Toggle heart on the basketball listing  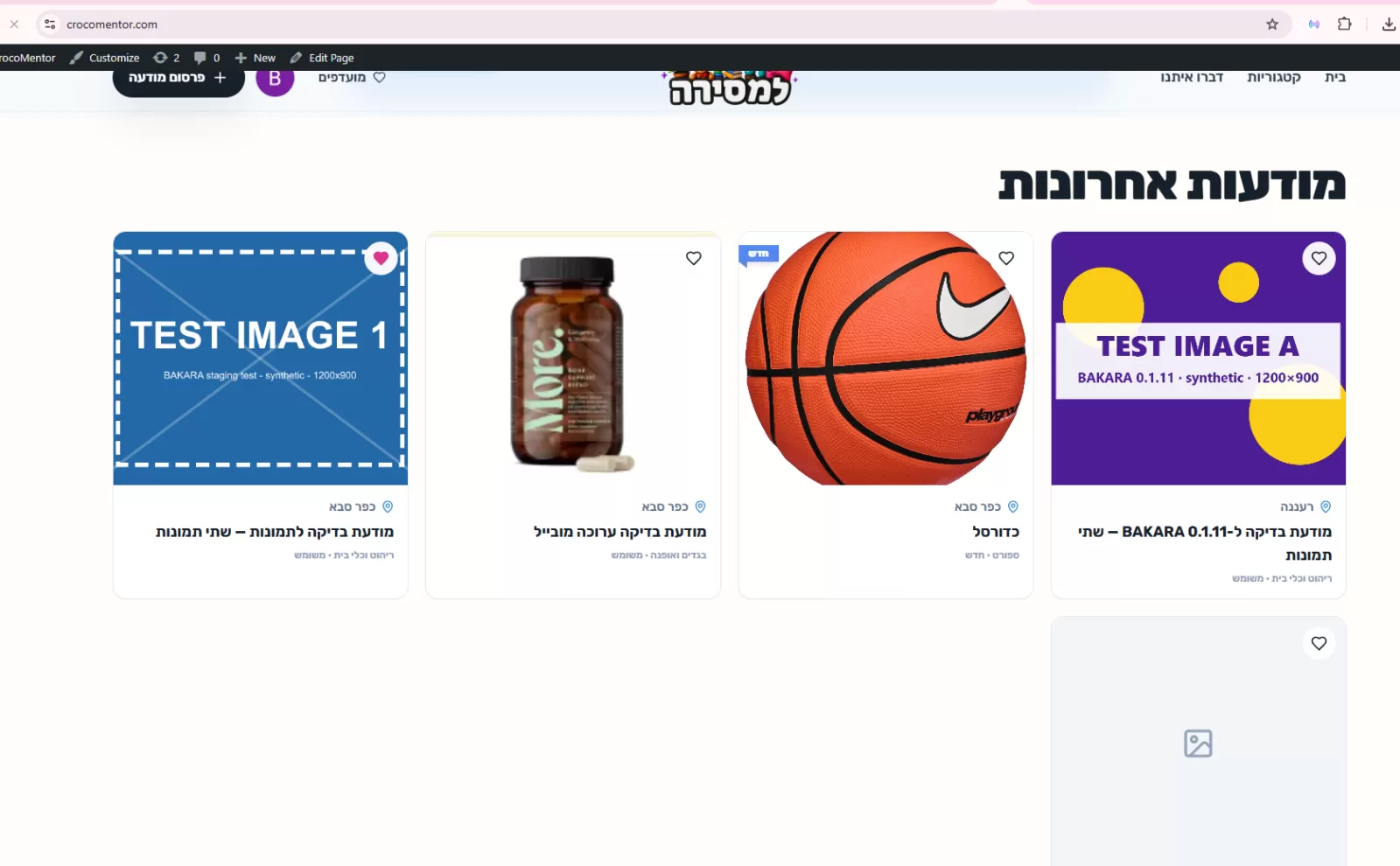[1006, 258]
